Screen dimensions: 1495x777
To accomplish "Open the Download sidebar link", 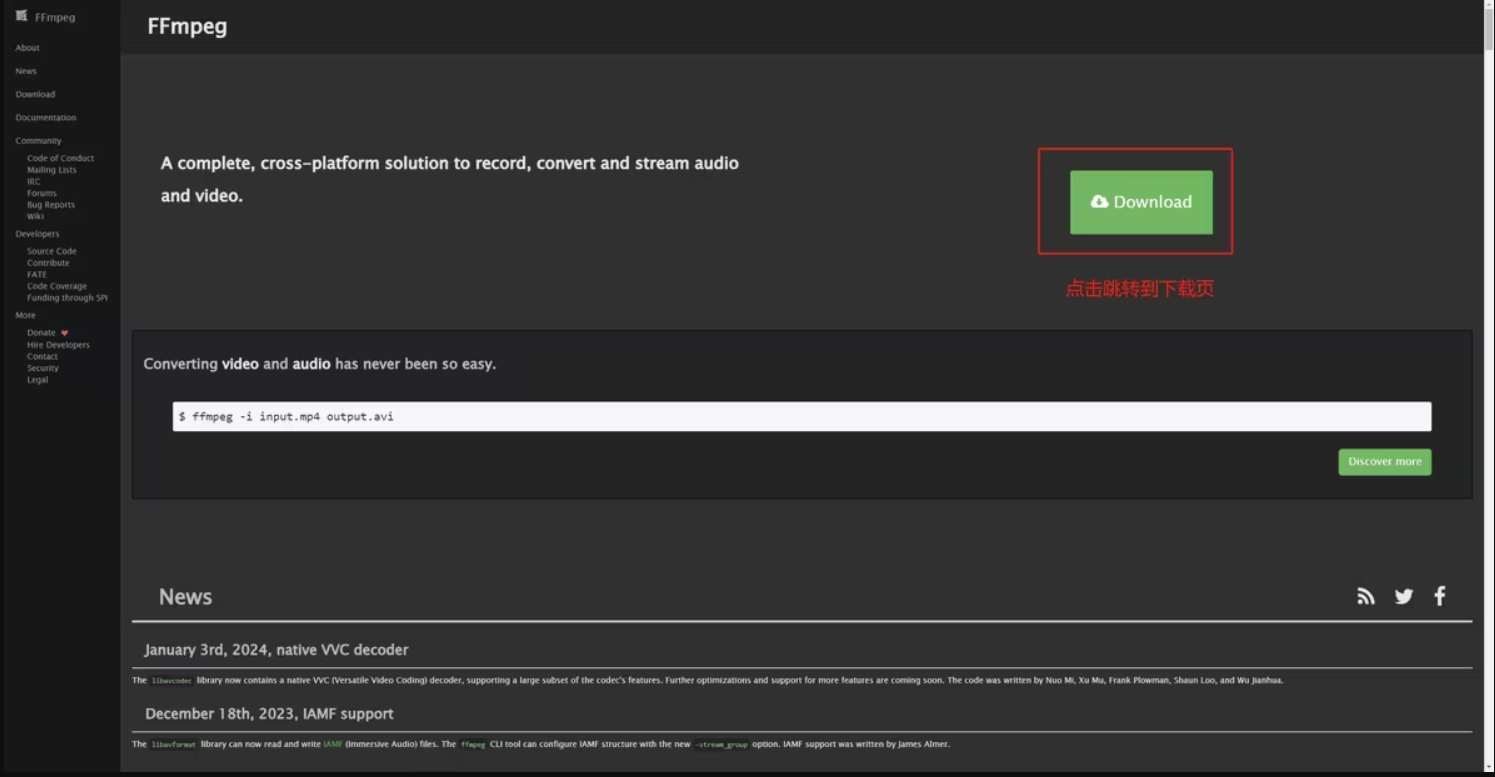I will pos(35,94).
